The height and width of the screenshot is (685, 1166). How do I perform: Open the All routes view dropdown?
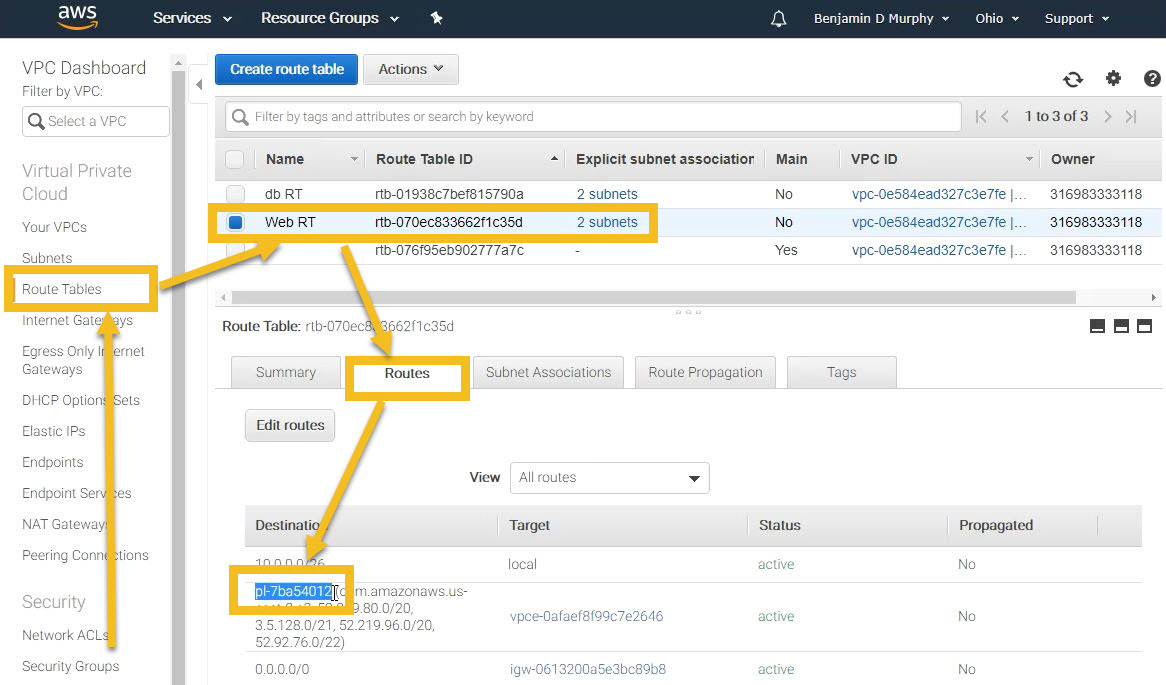[610, 477]
